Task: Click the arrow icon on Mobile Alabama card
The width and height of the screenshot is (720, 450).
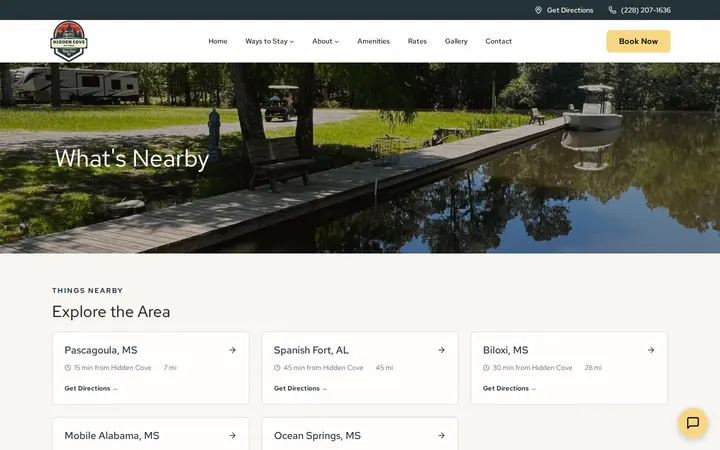Action: [x=232, y=435]
